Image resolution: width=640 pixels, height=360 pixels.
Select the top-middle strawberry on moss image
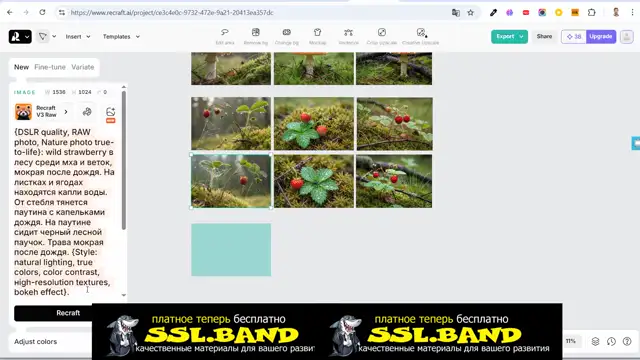[x=313, y=123]
